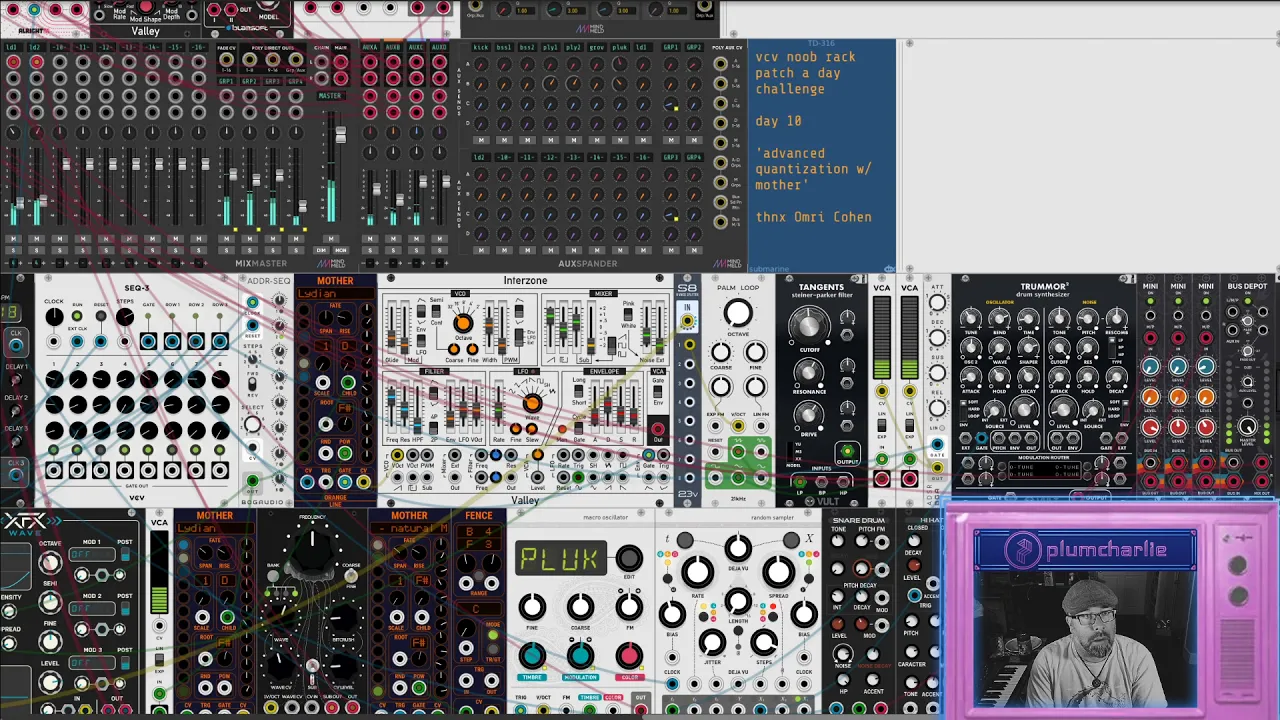Viewport: 1280px width, 720px height.
Task: Click the PLUK display on macro oscillator
Action: (x=560, y=558)
